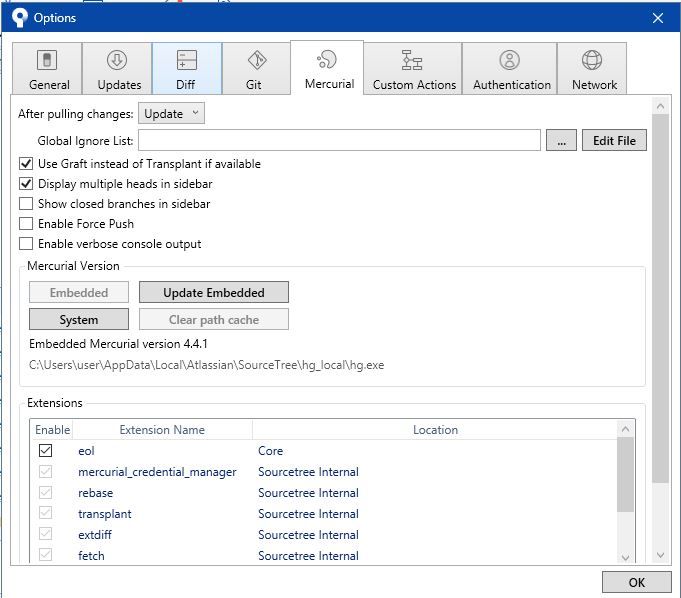Select the mercurial_credential_manager extension name
Image resolution: width=681 pixels, height=598 pixels.
157,472
